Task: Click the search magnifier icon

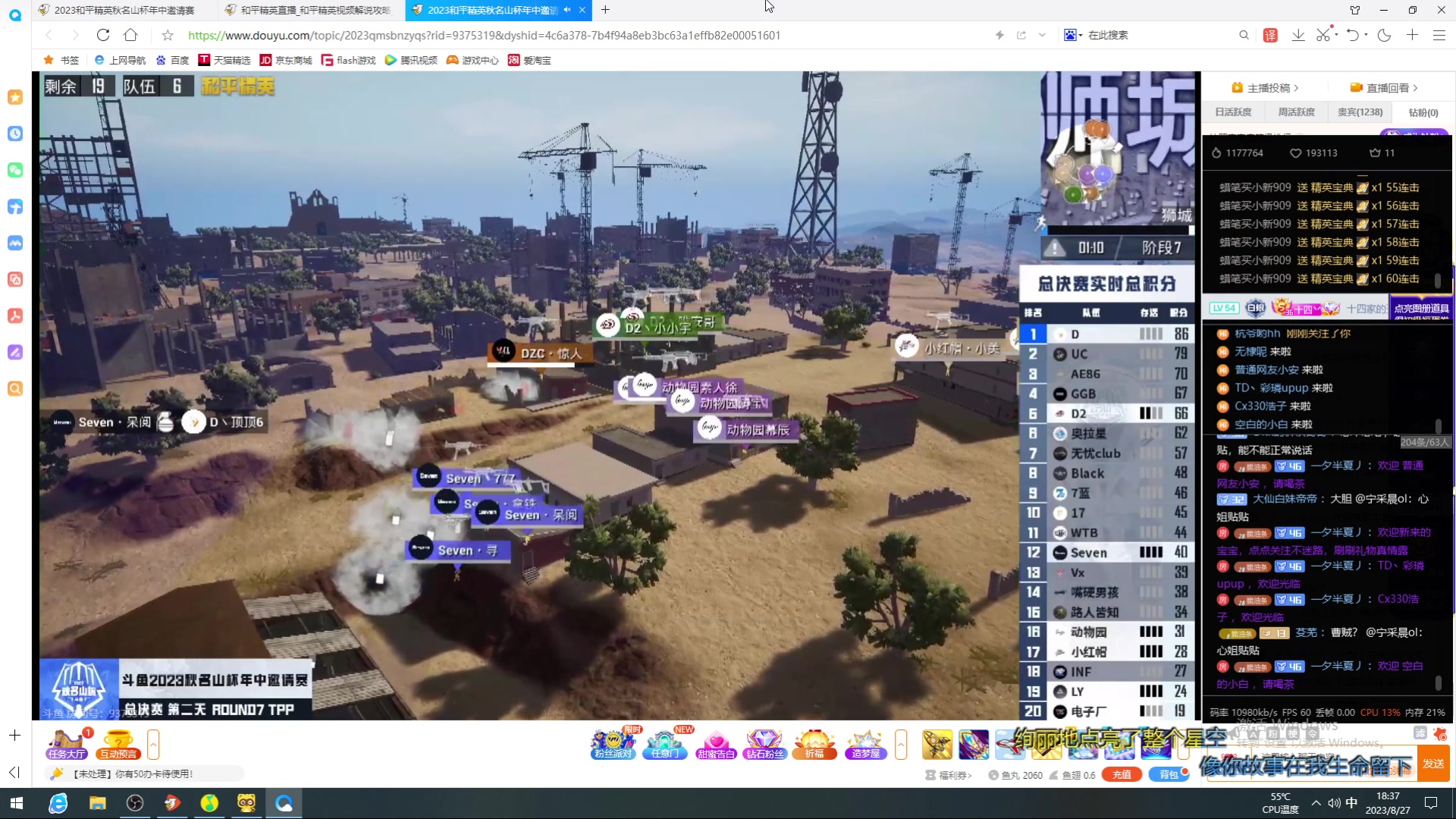Action: [x=1244, y=35]
